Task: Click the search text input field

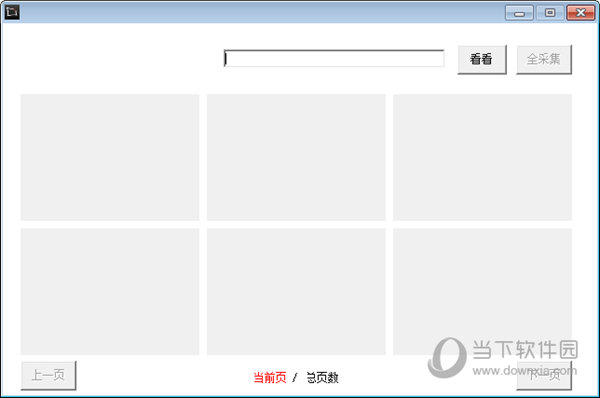Action: click(334, 59)
